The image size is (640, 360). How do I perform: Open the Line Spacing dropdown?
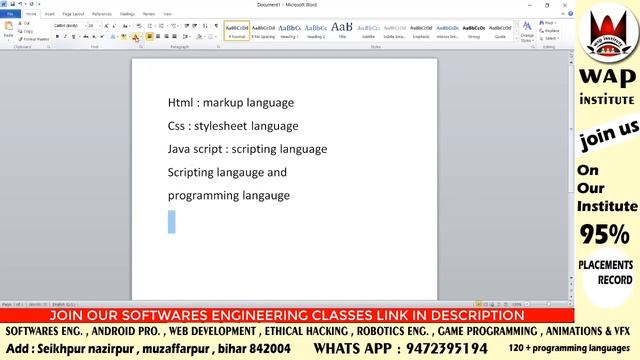[186, 37]
